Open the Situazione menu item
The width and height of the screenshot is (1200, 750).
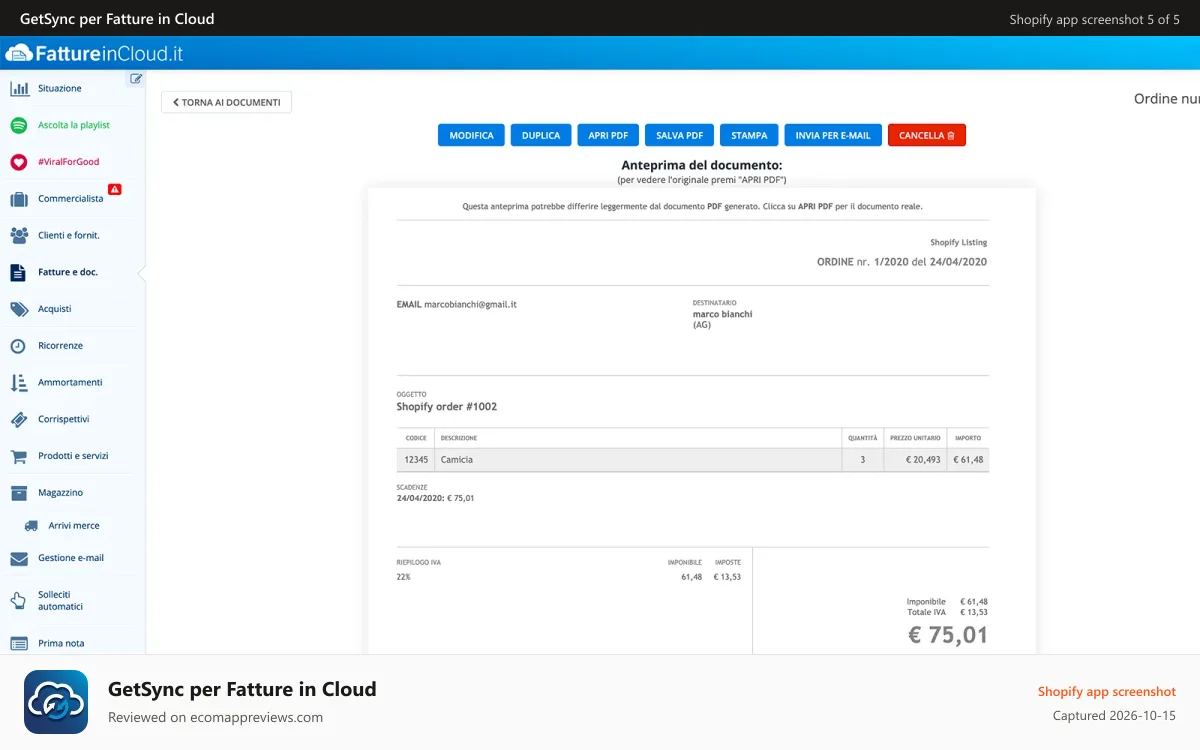click(x=60, y=89)
